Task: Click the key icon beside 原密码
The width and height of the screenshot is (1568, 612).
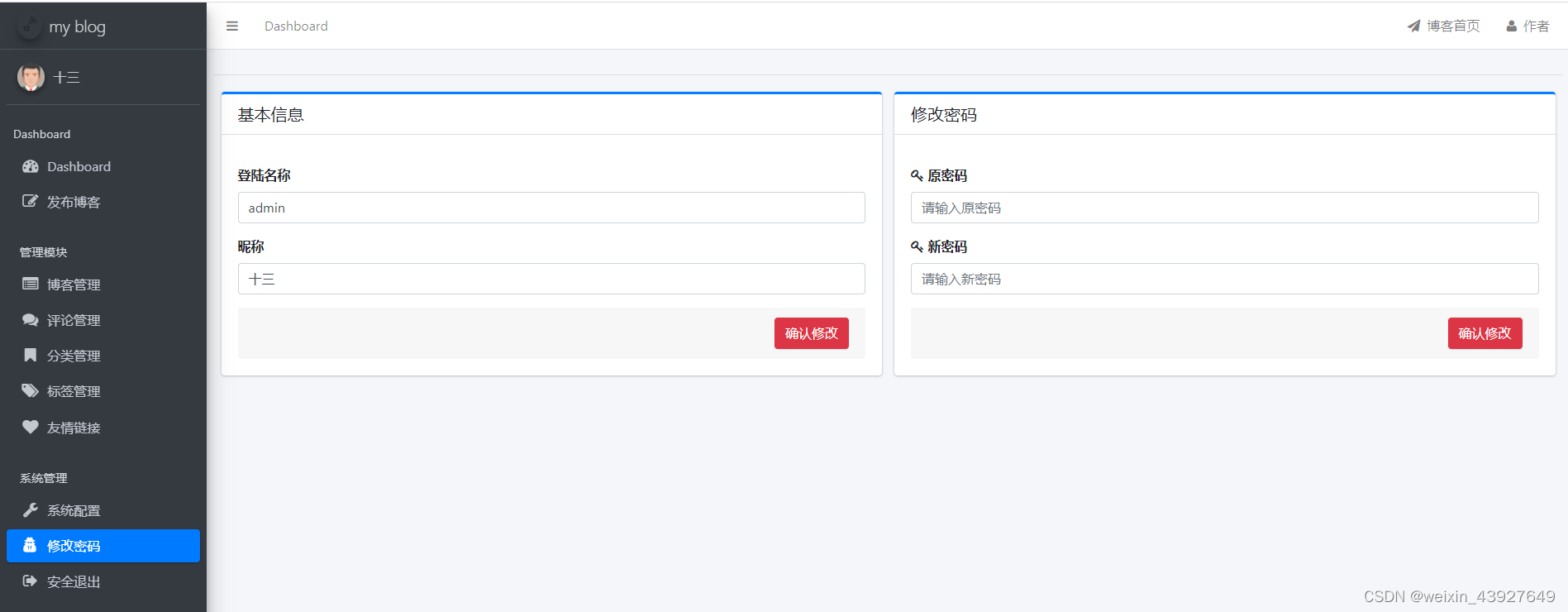Action: (917, 175)
